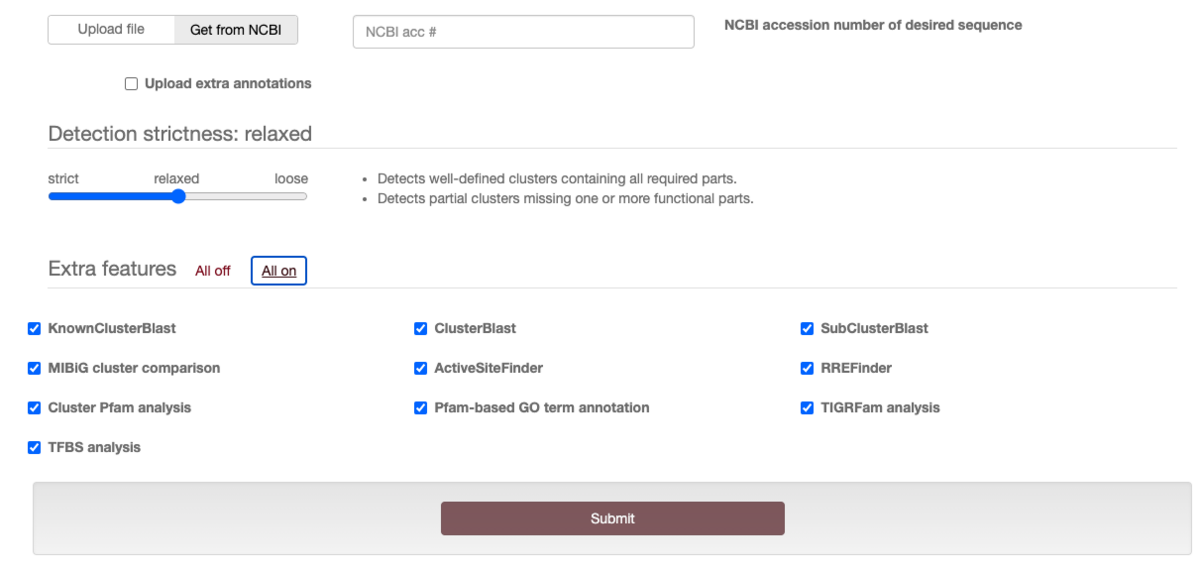This screenshot has height=572, width=1200.
Task: Uncheck TIGRFam analysis
Action: (x=807, y=408)
